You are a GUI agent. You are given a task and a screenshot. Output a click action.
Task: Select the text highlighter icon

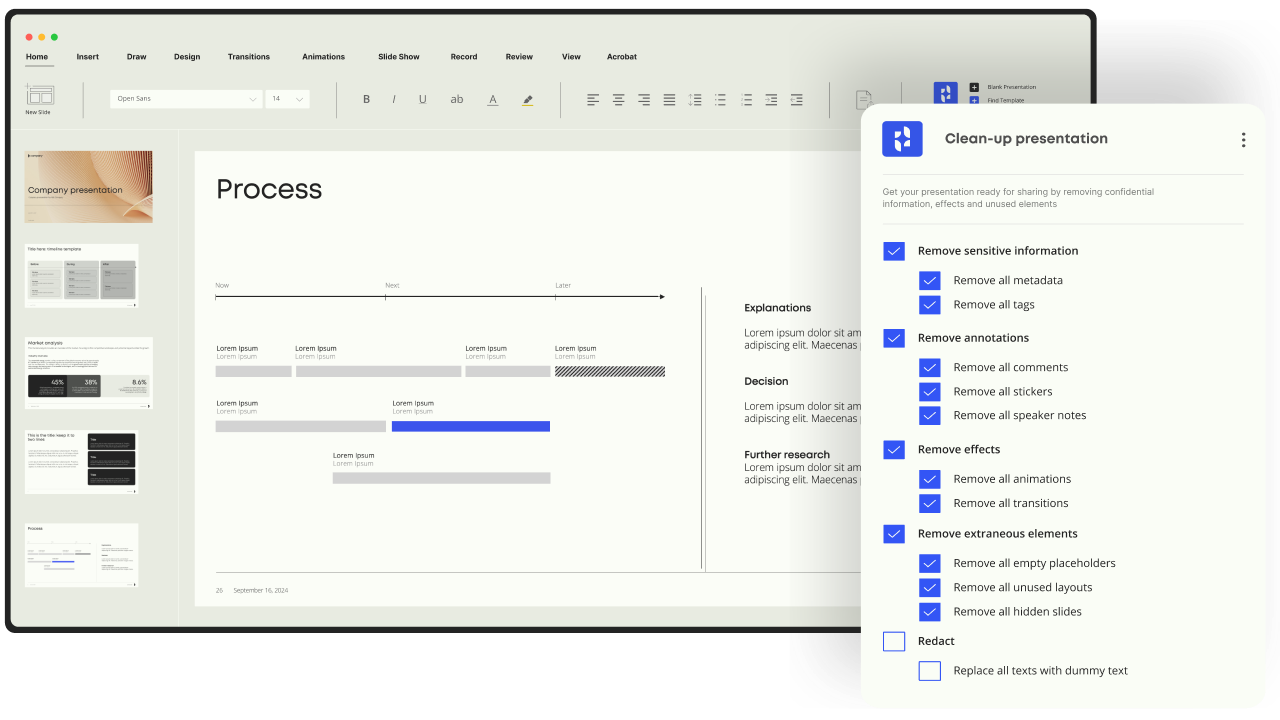point(528,99)
